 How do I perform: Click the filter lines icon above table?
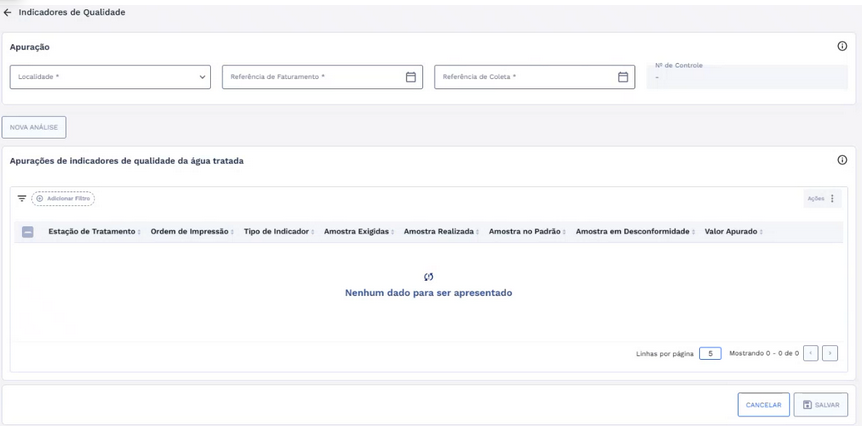(x=22, y=199)
